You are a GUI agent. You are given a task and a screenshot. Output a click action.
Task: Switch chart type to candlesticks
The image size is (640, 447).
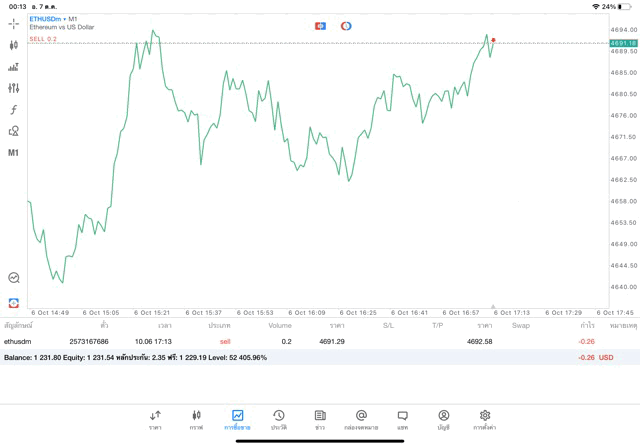[14, 45]
